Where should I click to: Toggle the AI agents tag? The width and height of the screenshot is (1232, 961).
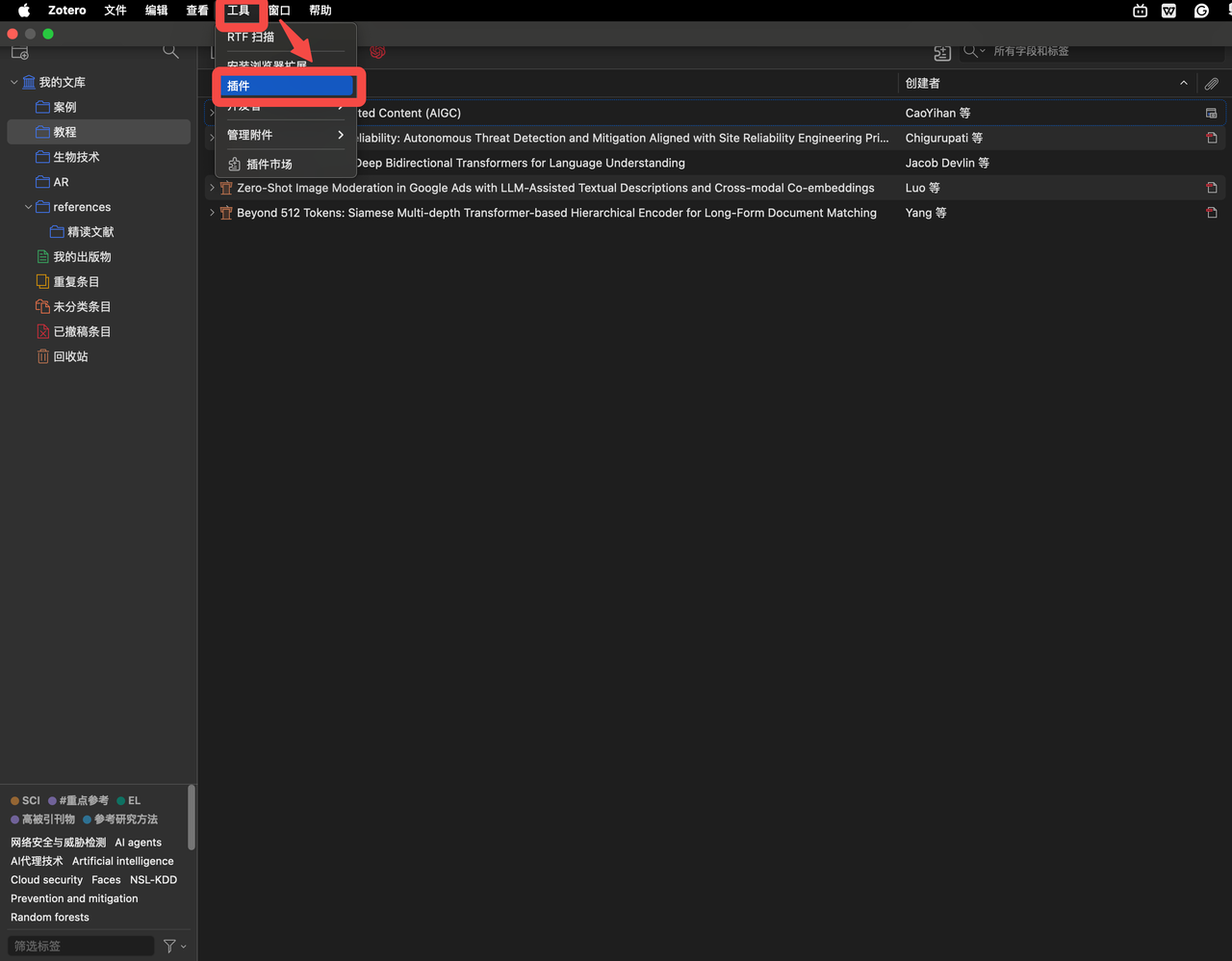[x=139, y=843]
